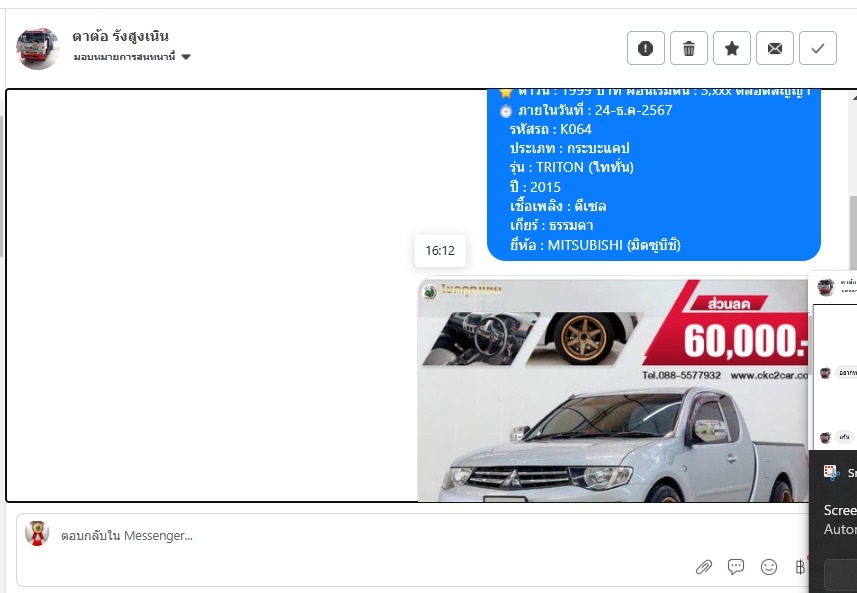Screen dimensions: 857x593
Task: Open the 60,000 discount Triton car image
Action: 613,390
